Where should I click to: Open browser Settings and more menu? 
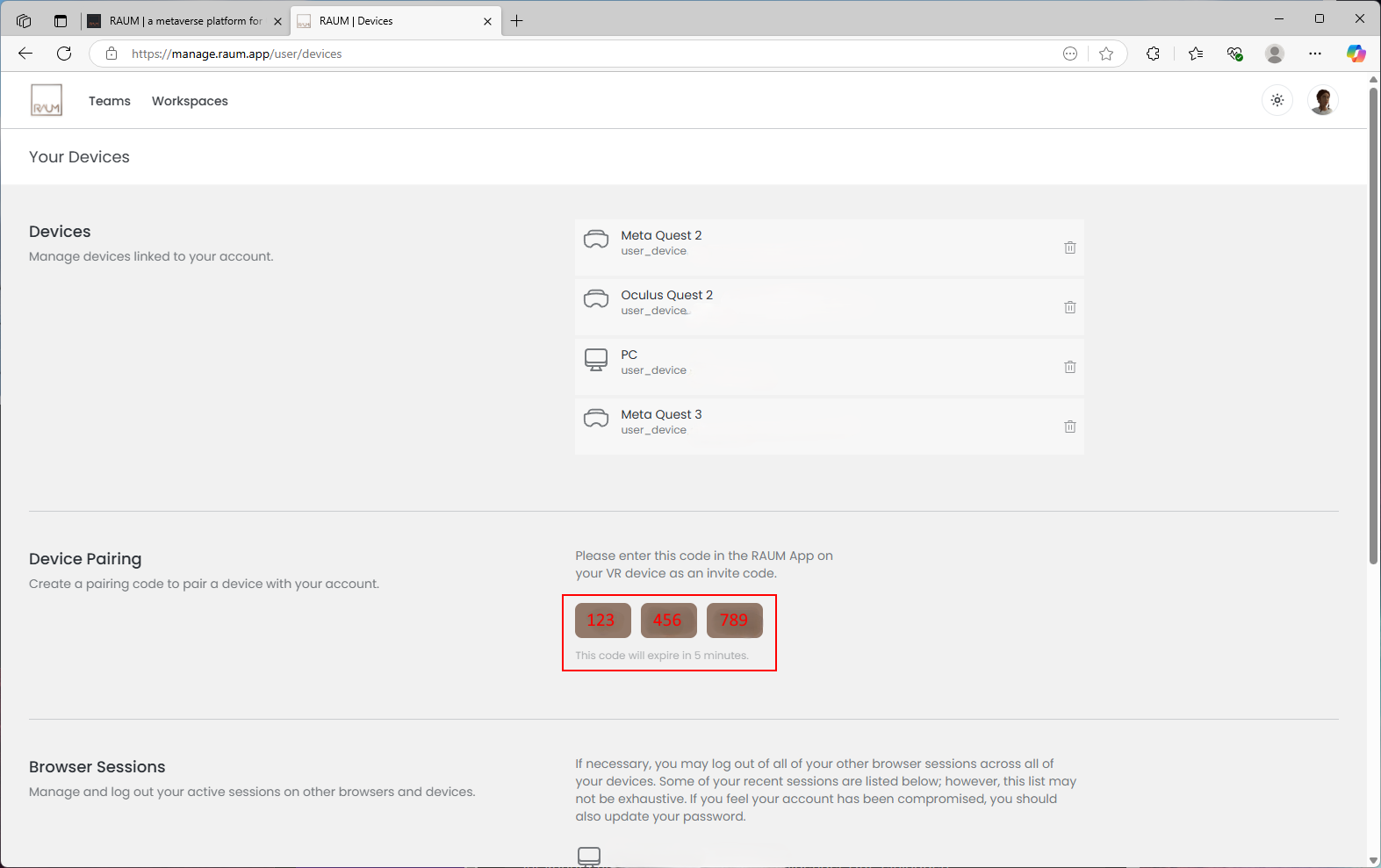pos(1315,54)
